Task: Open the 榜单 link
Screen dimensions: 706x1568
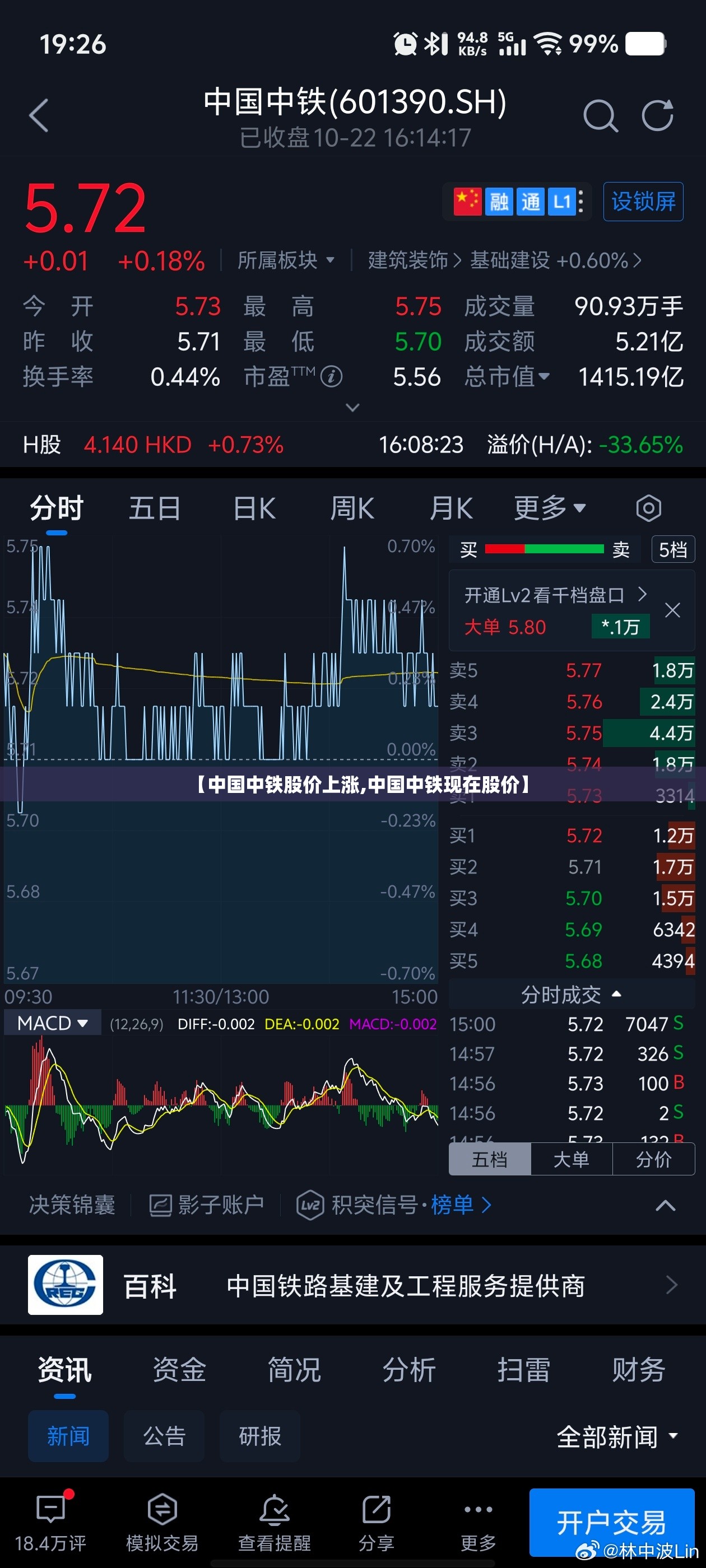Action: coord(461,1205)
